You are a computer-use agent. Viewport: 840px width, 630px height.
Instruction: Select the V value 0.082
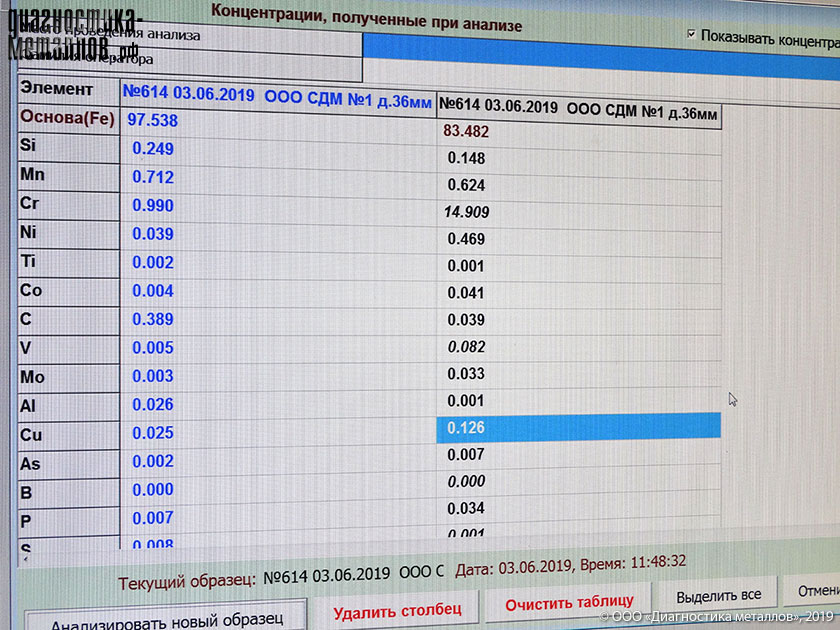[x=466, y=347]
